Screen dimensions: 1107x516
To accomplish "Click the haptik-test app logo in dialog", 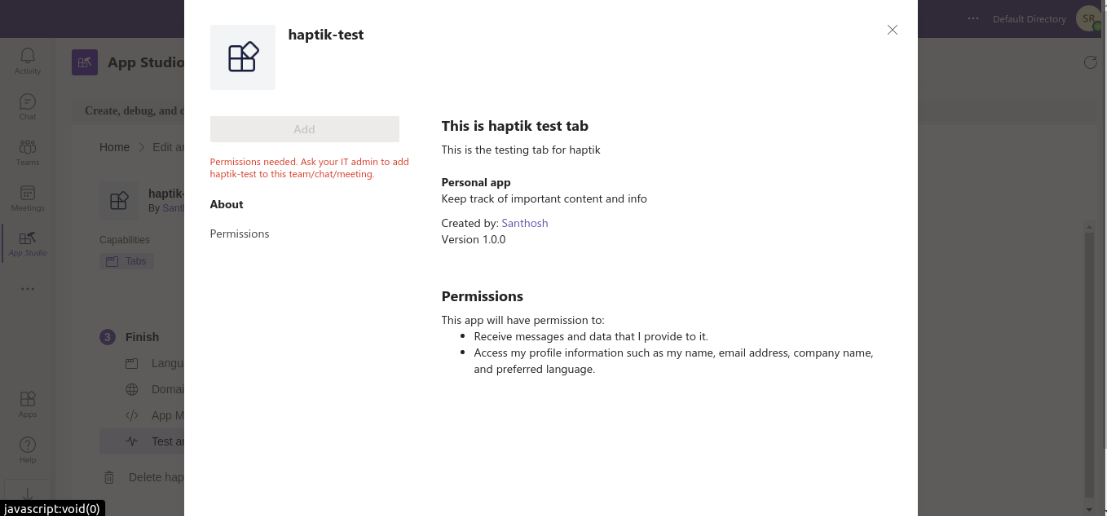I will (243, 57).
